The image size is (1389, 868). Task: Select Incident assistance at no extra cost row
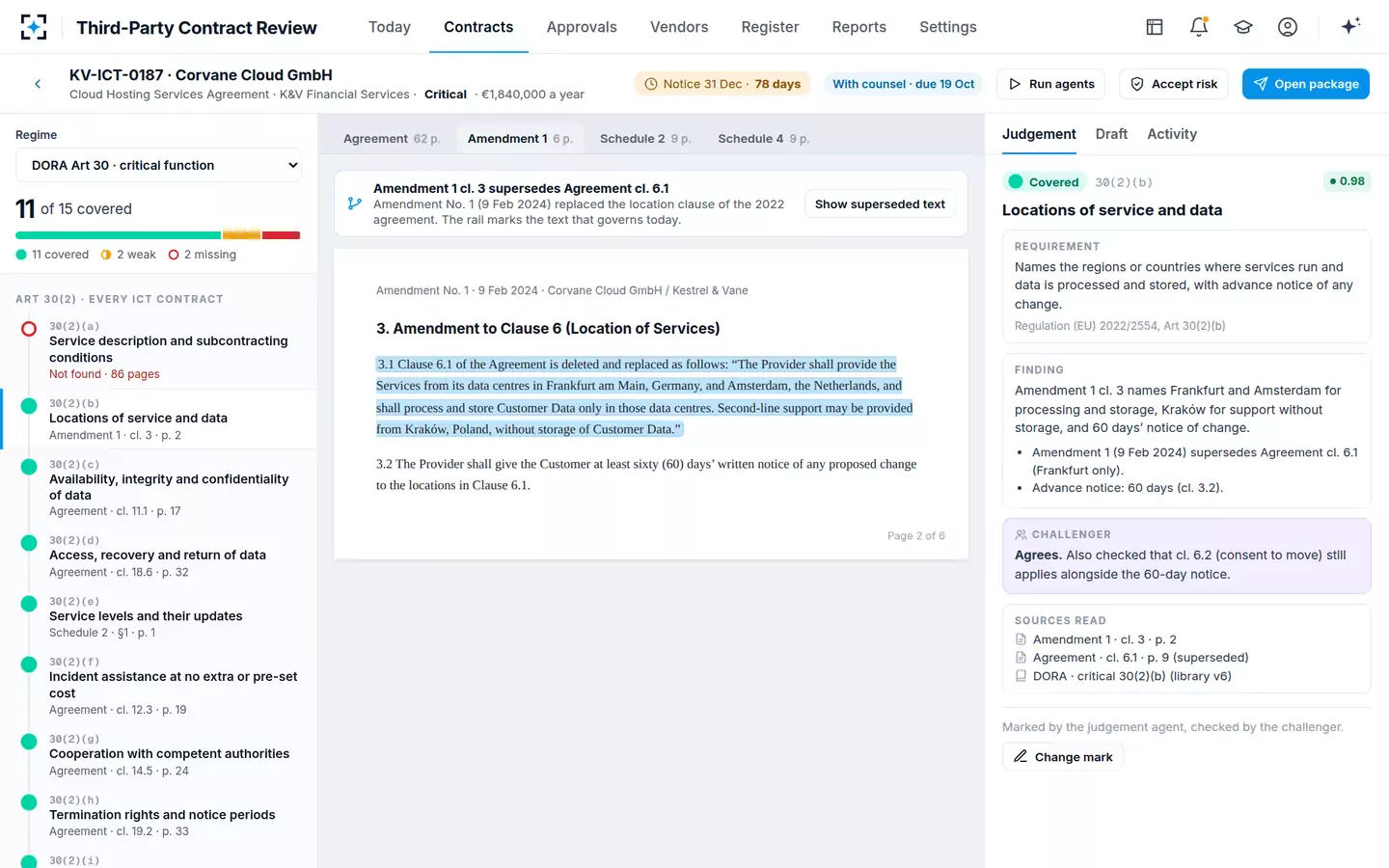pyautogui.click(x=159, y=687)
